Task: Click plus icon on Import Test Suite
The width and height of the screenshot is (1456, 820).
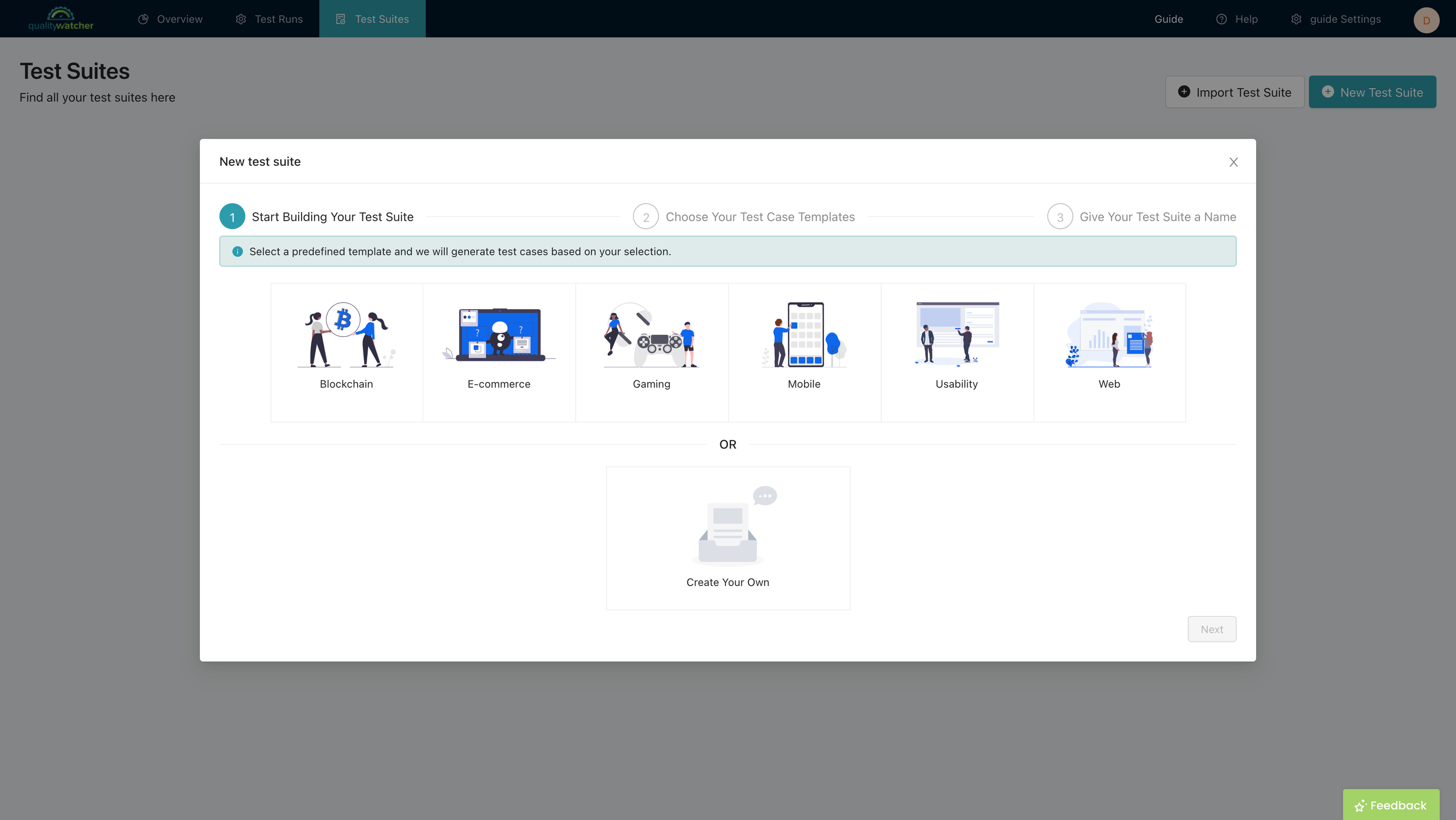Action: pos(1184,92)
